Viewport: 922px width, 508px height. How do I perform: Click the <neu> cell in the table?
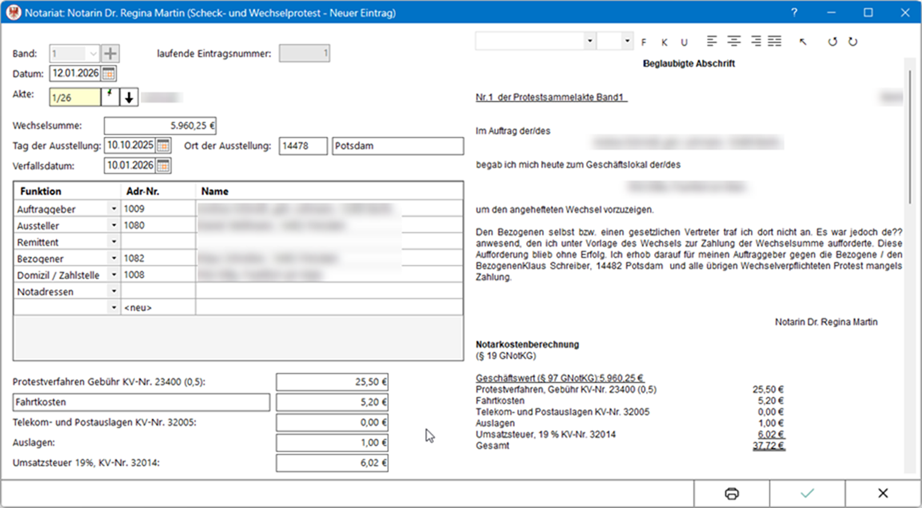(x=158, y=308)
